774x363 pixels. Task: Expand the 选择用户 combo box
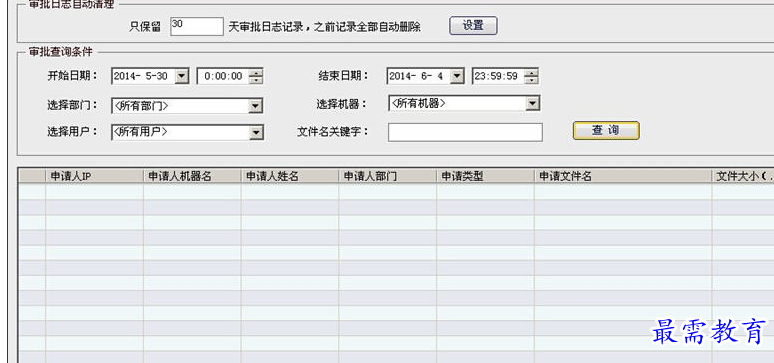pyautogui.click(x=256, y=132)
